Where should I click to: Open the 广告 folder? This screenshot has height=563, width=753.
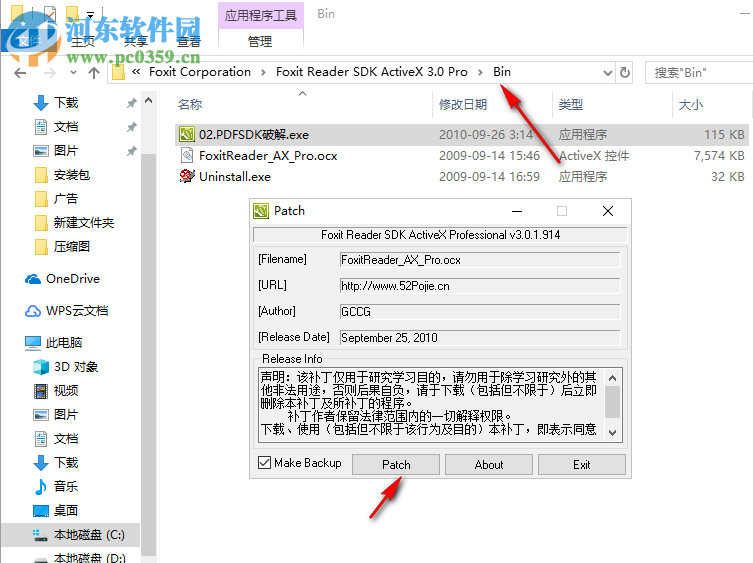(66, 199)
